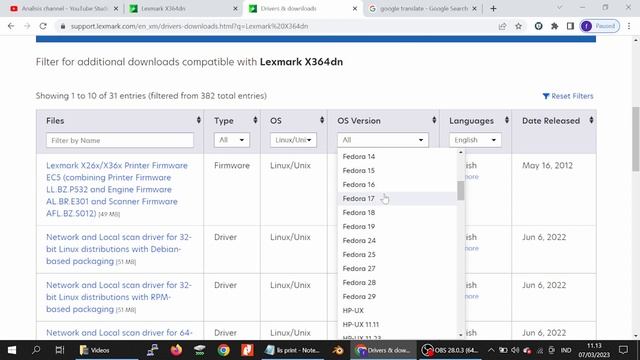Sort table by Languages column

click(x=507, y=120)
